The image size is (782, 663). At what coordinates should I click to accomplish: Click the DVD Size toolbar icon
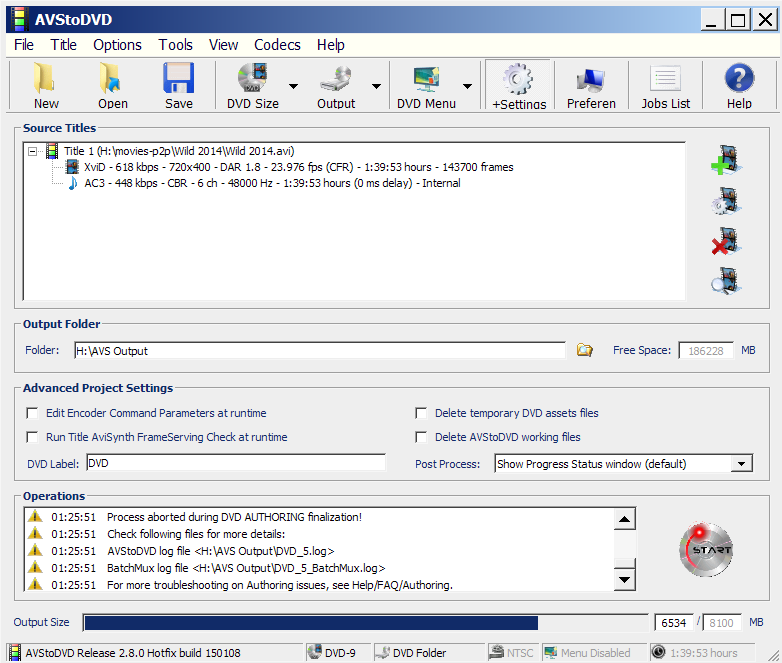click(x=252, y=78)
